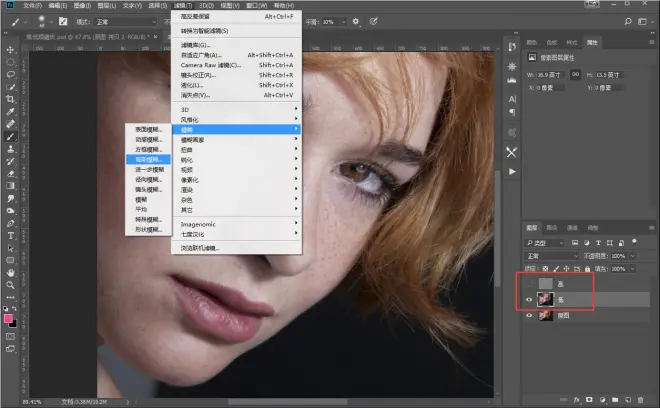Image resolution: width=660 pixels, height=408 pixels.
Task: Choose 转换为智能滤镜 menu entry
Action: click(237, 31)
